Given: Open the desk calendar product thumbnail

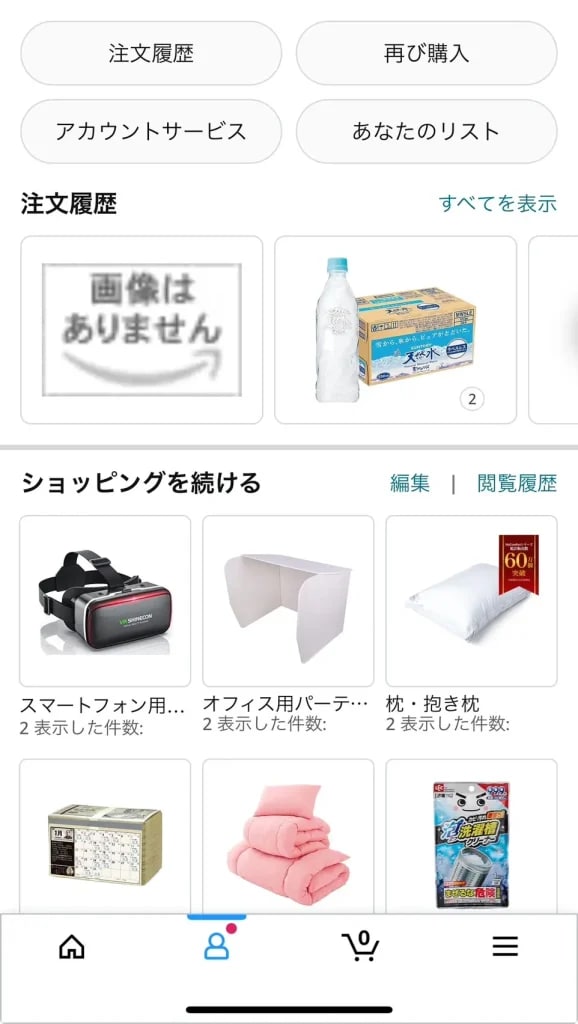Looking at the screenshot, I should pyautogui.click(x=105, y=837).
